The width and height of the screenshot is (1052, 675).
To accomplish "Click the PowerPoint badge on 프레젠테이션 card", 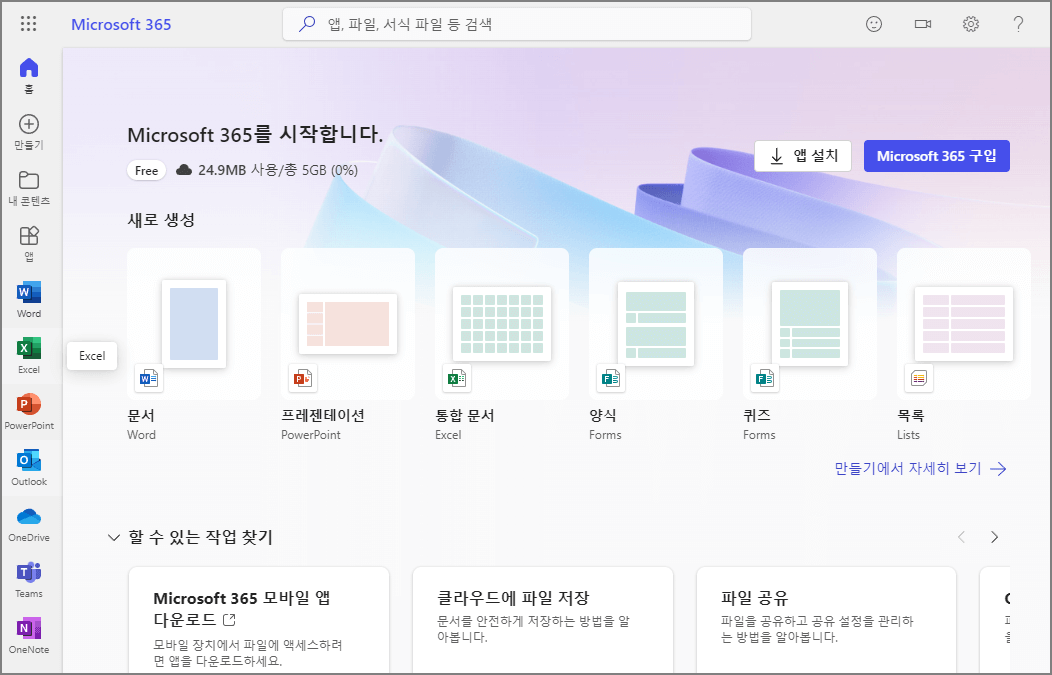I will click(303, 378).
